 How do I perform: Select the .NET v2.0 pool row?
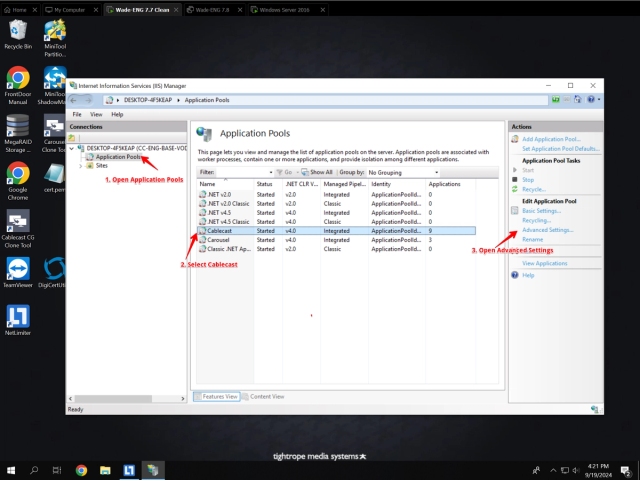(336, 194)
